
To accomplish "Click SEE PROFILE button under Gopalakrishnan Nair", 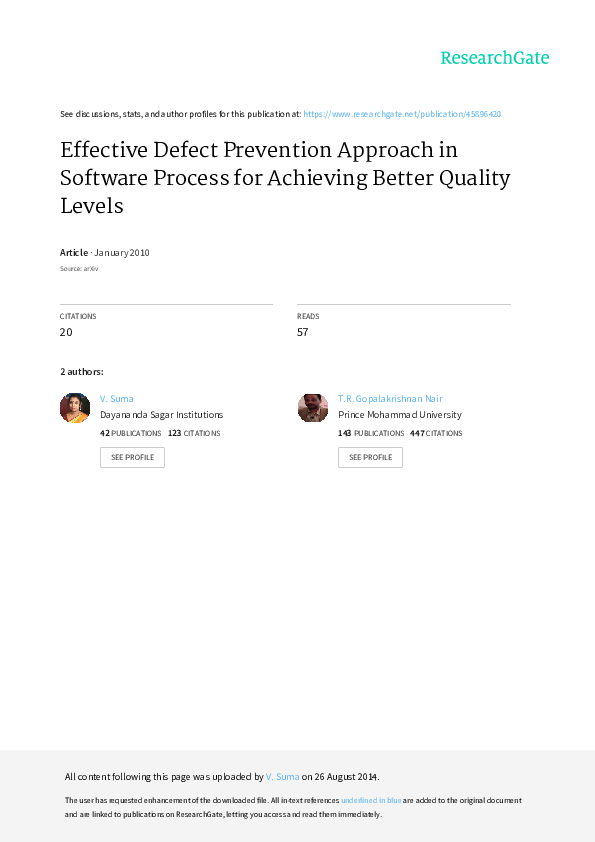I will click(x=371, y=458).
